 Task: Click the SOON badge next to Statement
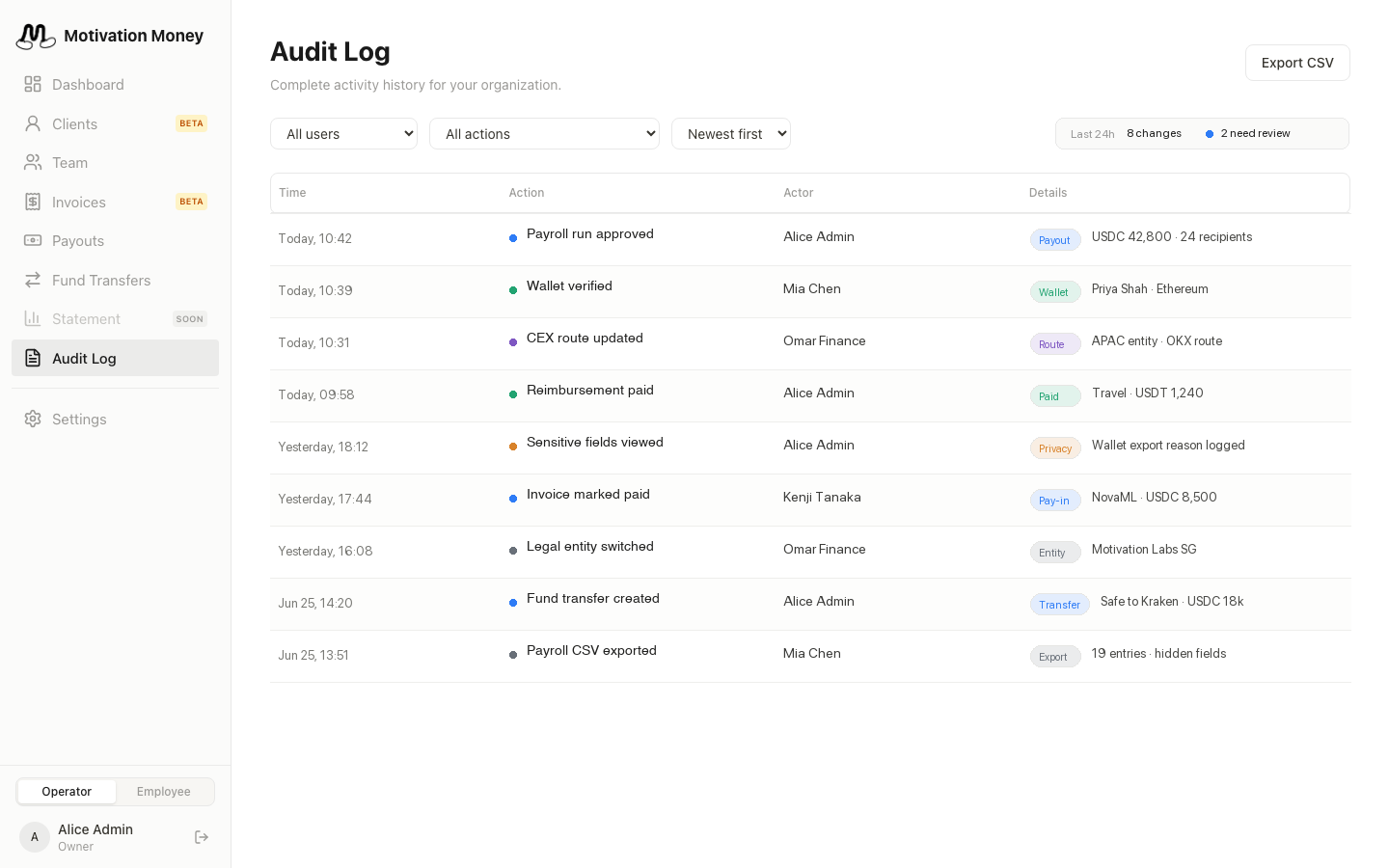click(x=190, y=319)
